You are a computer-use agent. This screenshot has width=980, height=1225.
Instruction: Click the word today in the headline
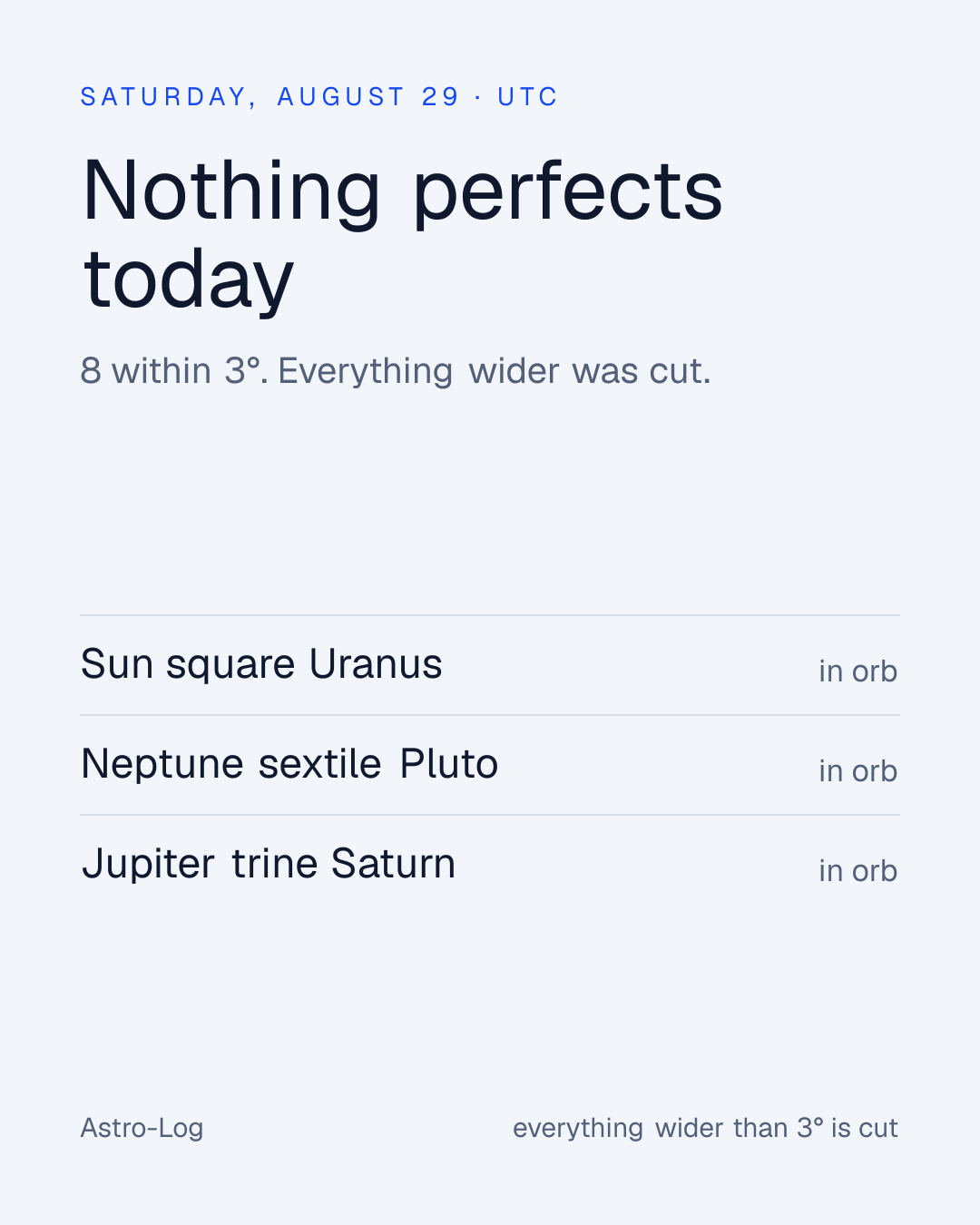(188, 279)
